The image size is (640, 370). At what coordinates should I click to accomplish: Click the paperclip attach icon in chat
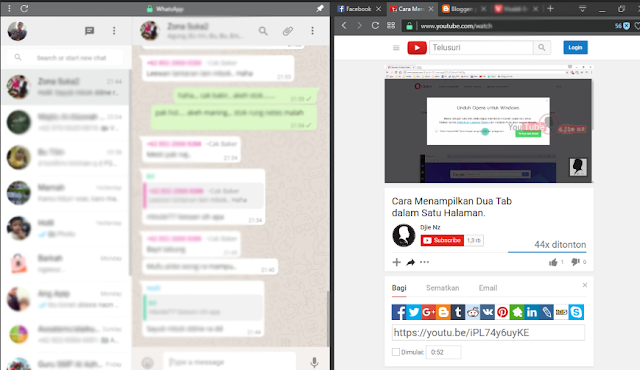point(288,31)
